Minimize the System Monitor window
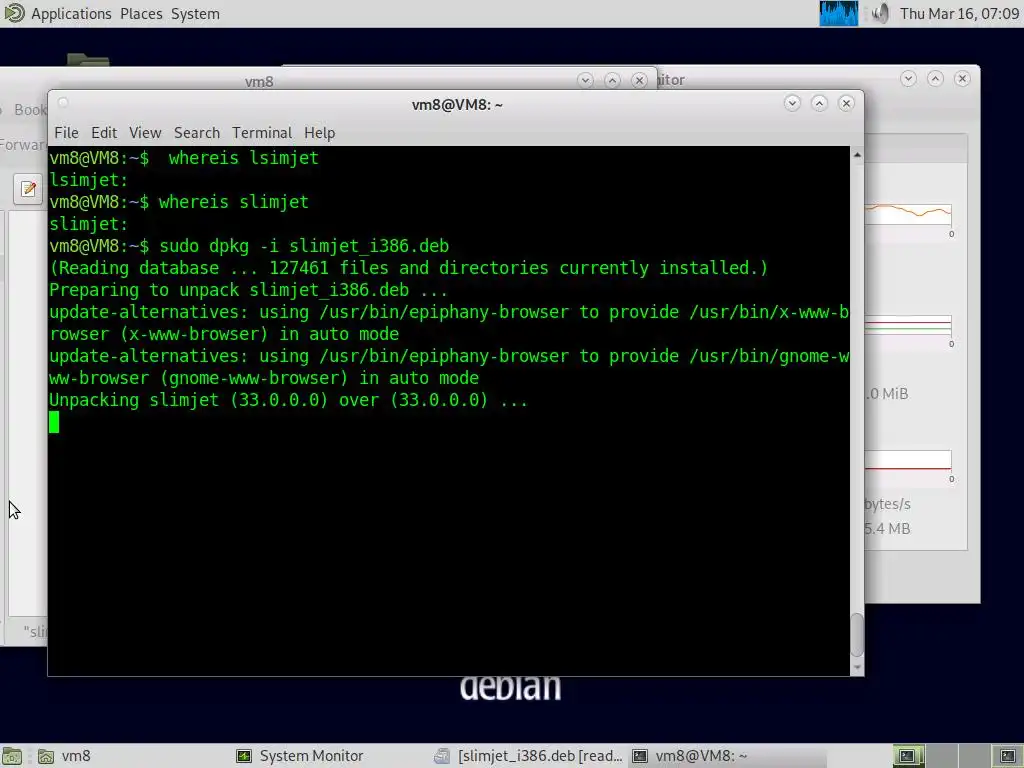The image size is (1024, 768). click(x=908, y=79)
